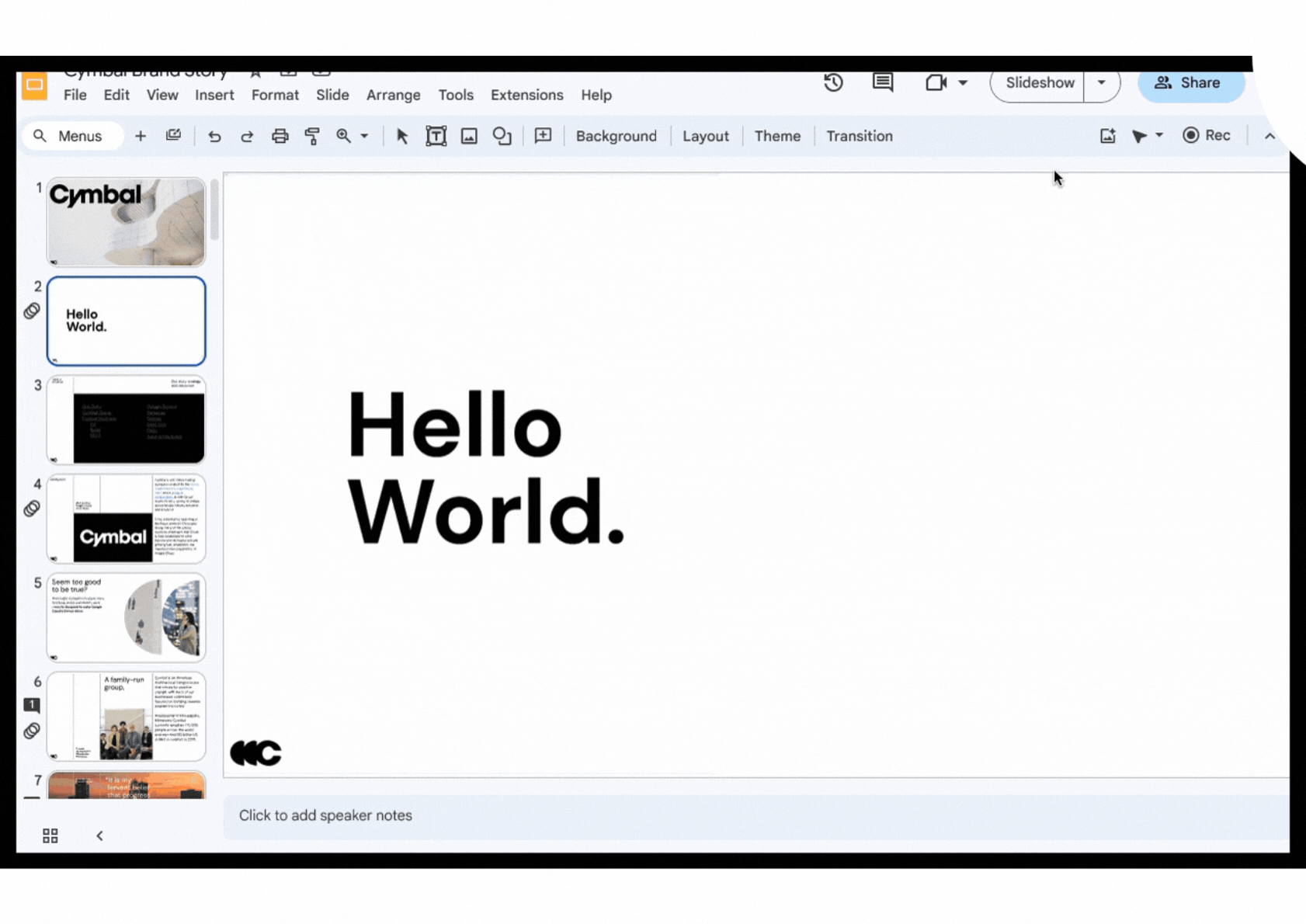Screen dimensions: 1306x924
Task: Select slide 1 Cymbal thumbnail
Action: point(126,221)
